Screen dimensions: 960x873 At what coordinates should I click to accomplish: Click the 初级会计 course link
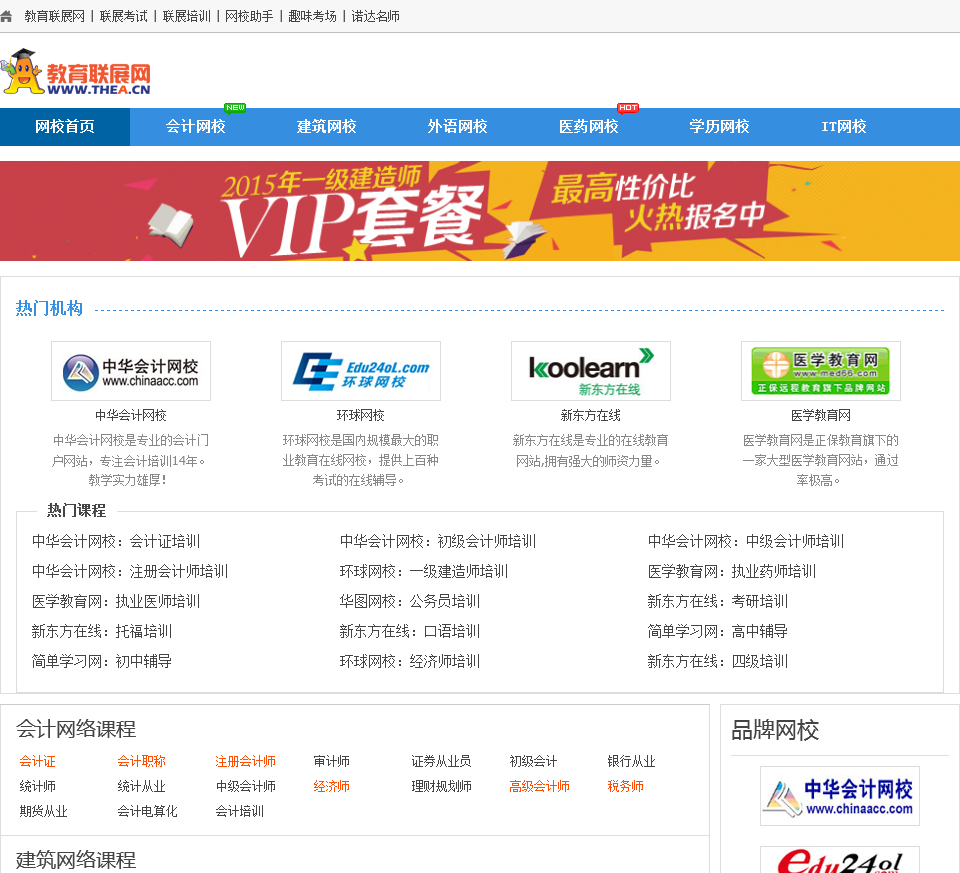pos(533,762)
